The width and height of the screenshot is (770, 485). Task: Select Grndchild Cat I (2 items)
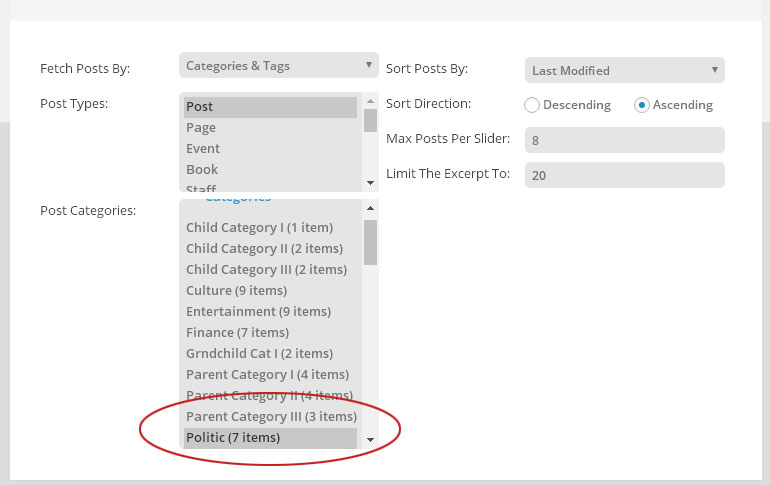coord(270,354)
